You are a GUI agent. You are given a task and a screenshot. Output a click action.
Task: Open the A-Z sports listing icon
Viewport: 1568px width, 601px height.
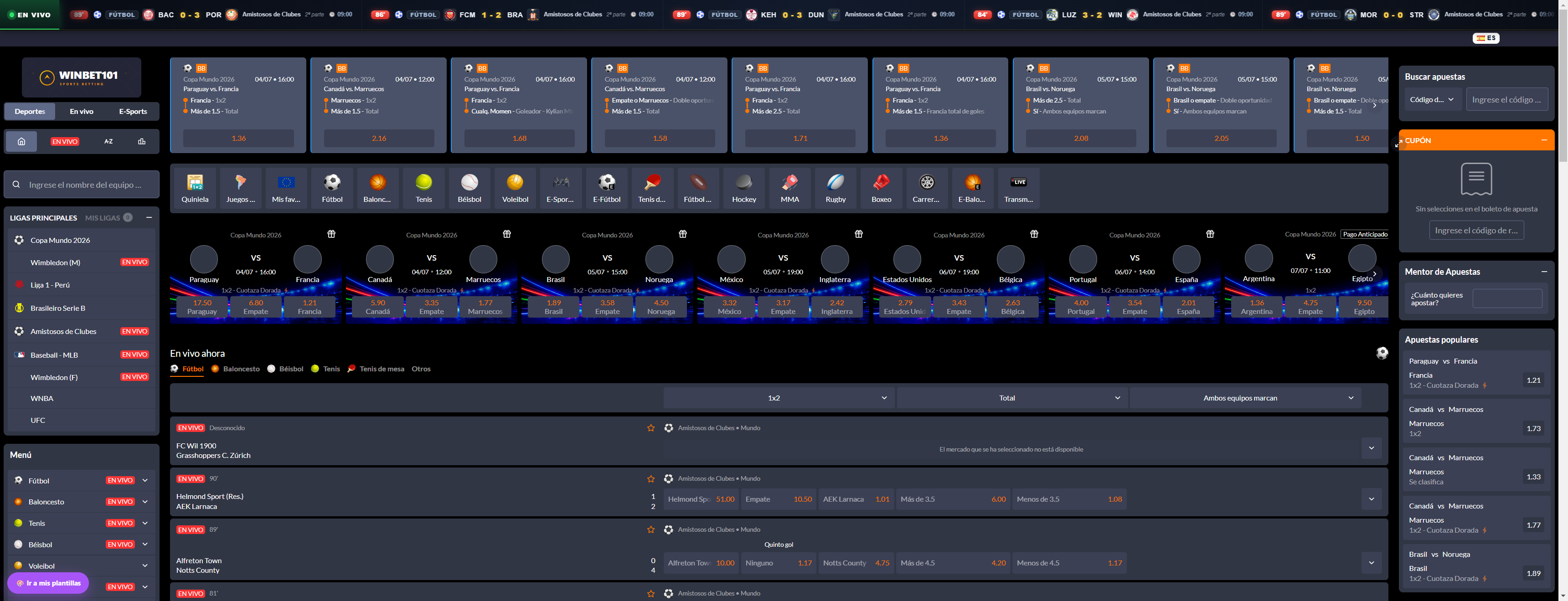[x=108, y=142]
